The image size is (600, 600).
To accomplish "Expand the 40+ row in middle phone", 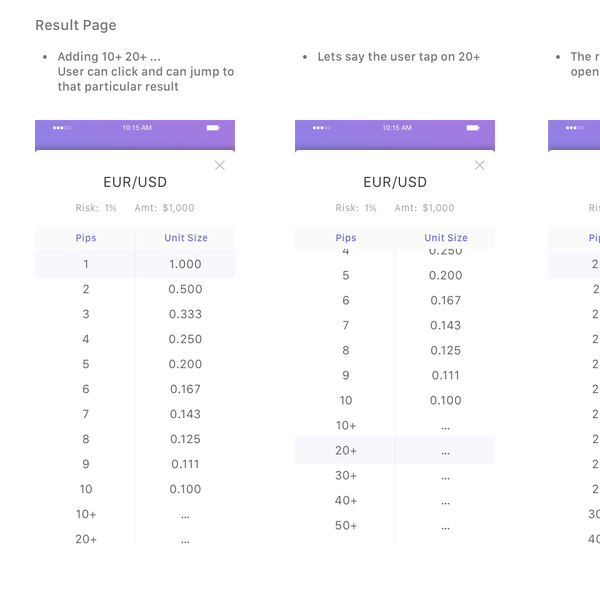I will [x=346, y=500].
